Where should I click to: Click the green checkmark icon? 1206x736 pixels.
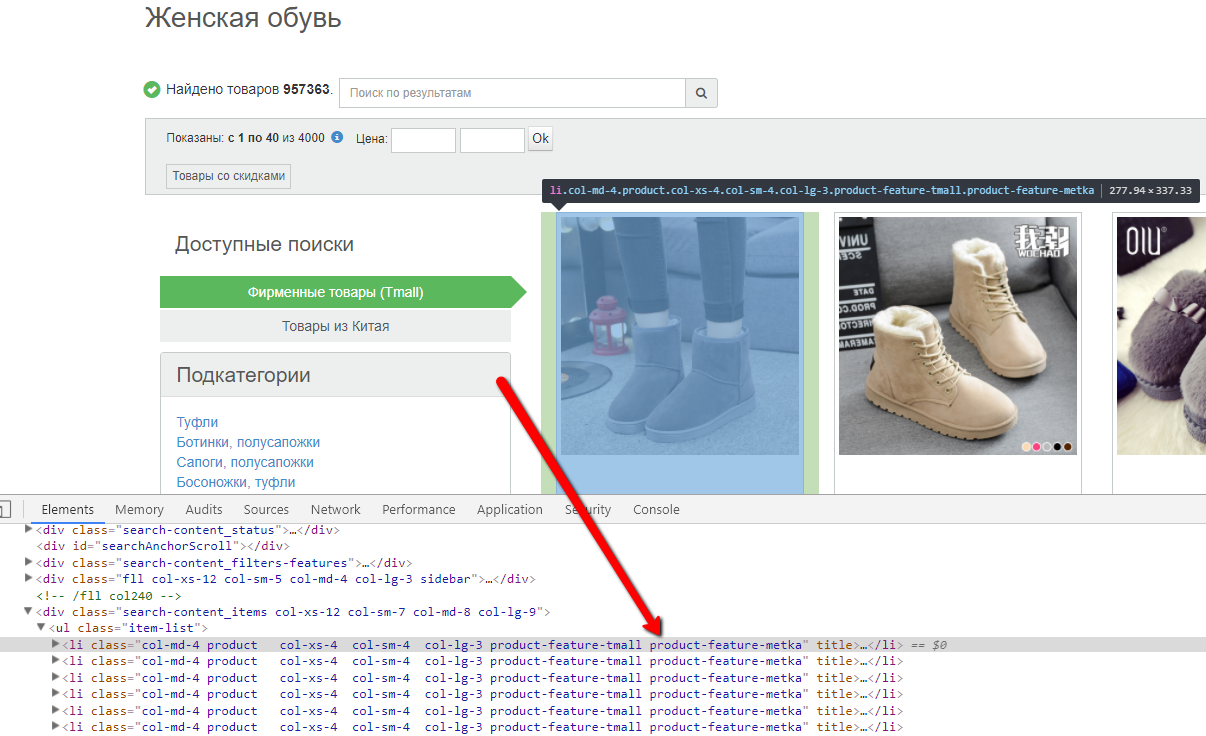click(x=152, y=90)
